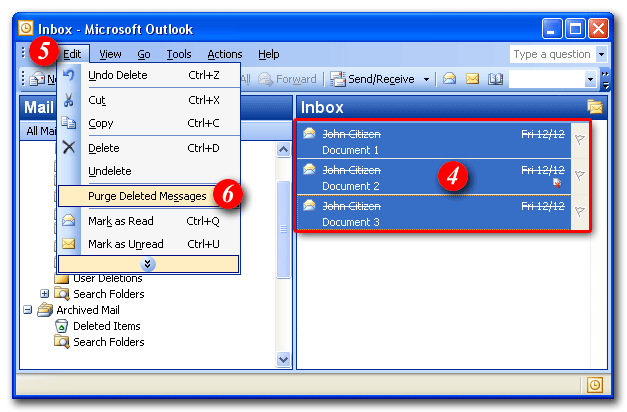Toggle the flag on Document 1 message
Viewport: 627px width, 412px height.
(x=579, y=141)
